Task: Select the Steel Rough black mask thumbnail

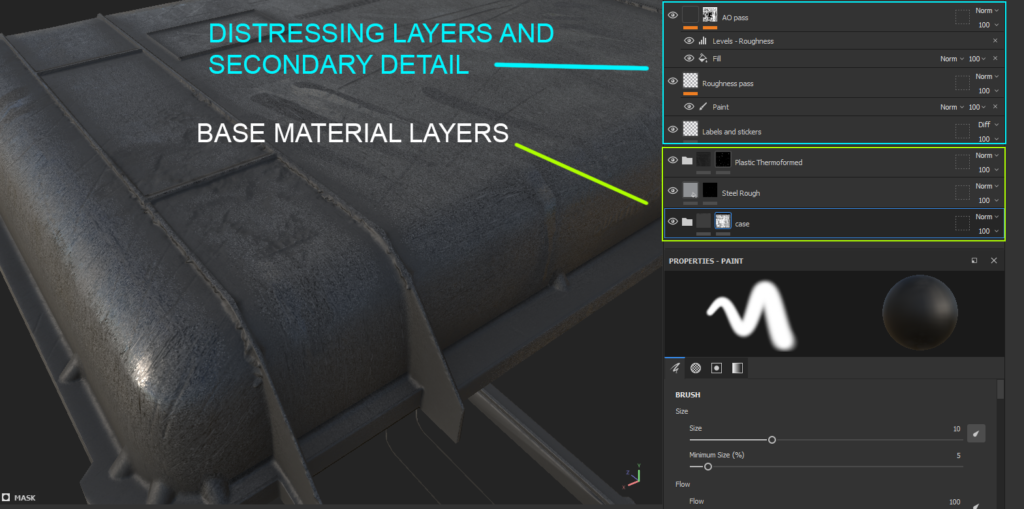Action: [x=710, y=191]
